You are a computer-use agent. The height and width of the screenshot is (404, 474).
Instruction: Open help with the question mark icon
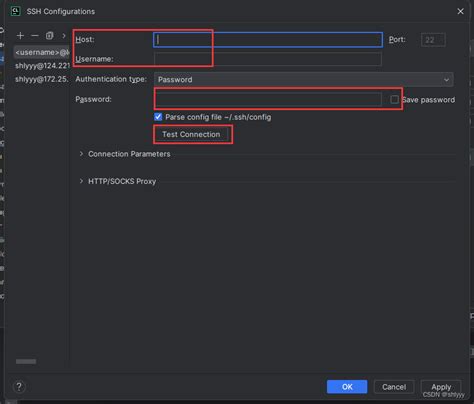[19, 387]
